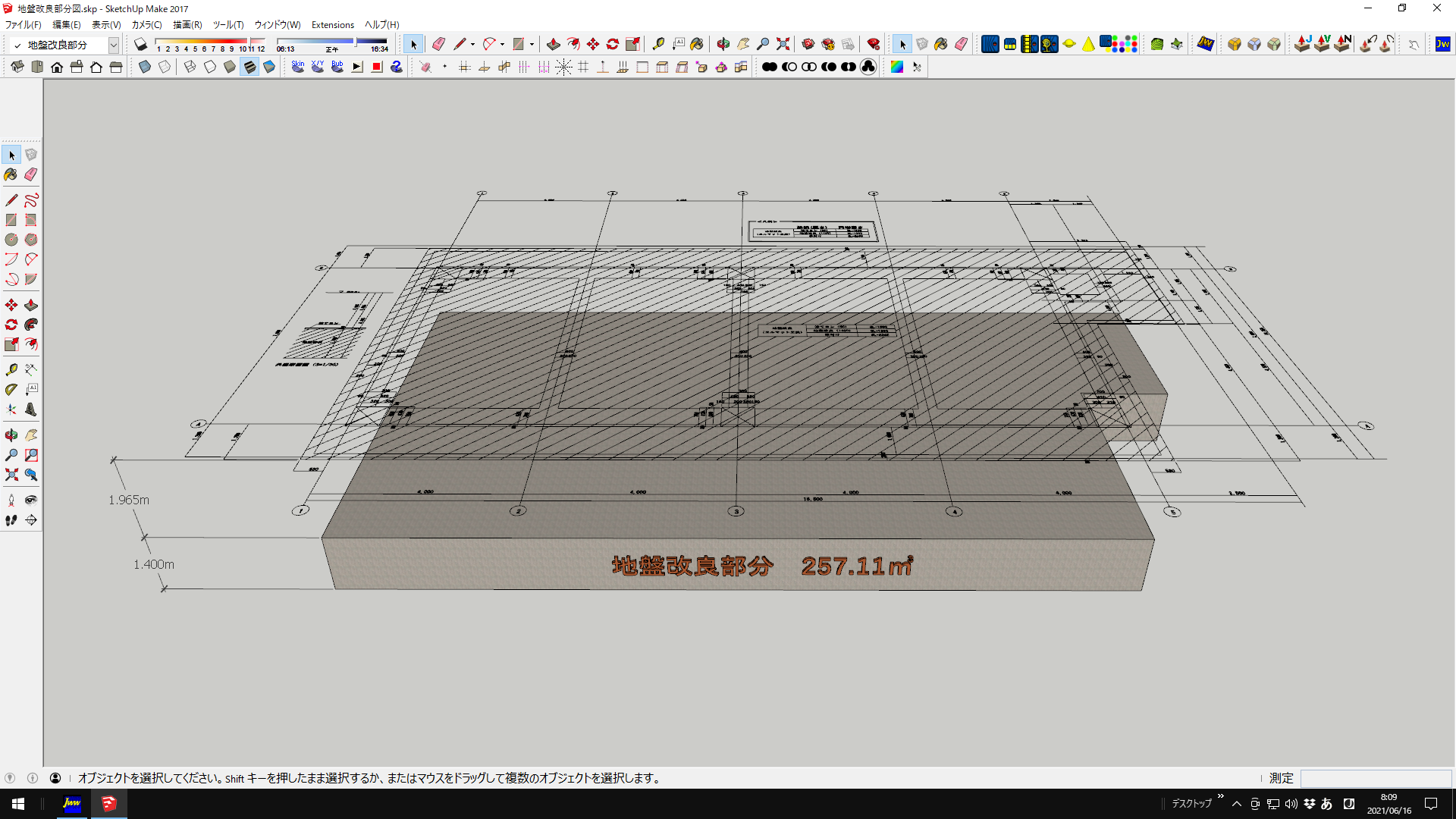Open the ウィンドウ(W) menu
The width and height of the screenshot is (1456, 819).
[x=278, y=25]
